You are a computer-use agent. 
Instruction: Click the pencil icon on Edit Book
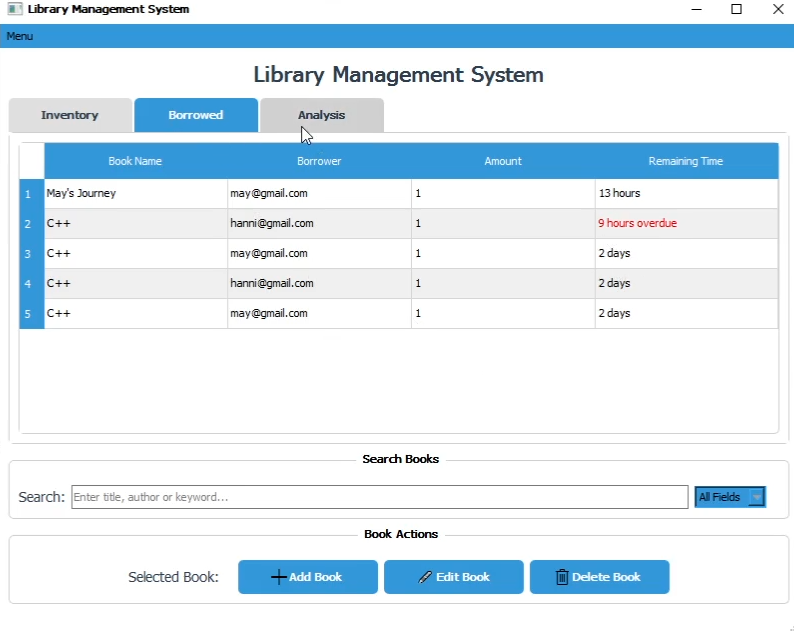425,577
